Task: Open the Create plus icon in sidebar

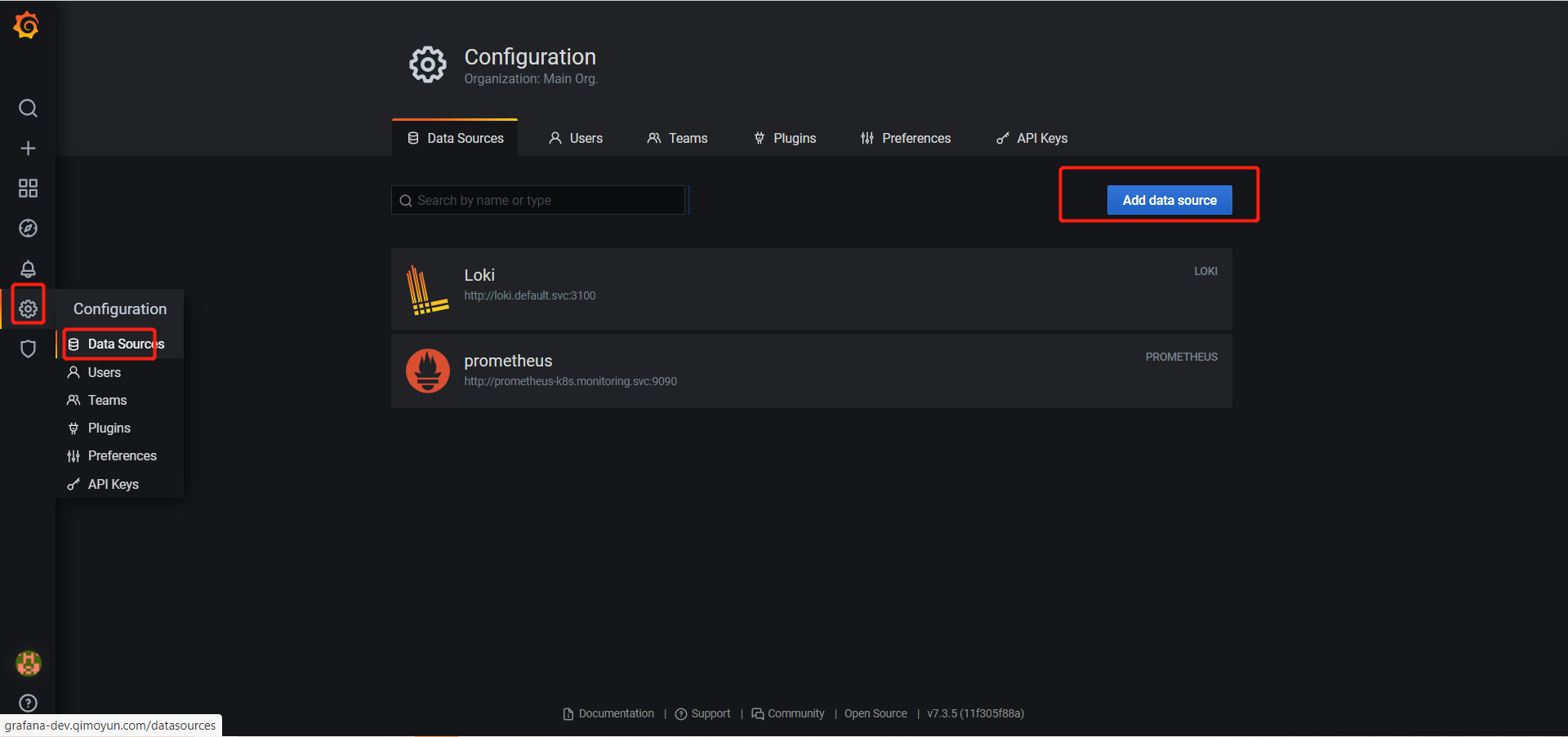Action: pos(28,149)
